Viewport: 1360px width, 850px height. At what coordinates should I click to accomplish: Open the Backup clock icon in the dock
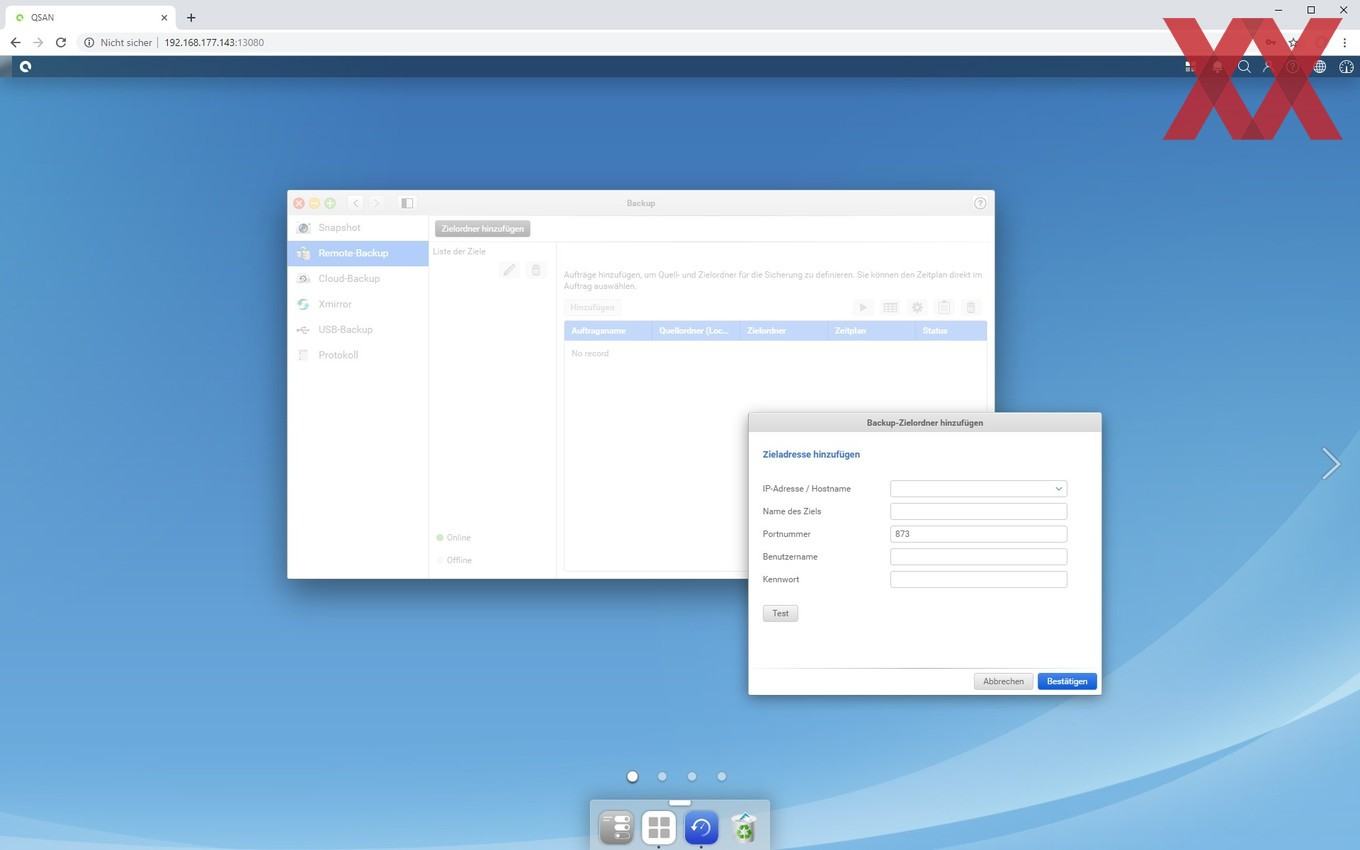701,827
